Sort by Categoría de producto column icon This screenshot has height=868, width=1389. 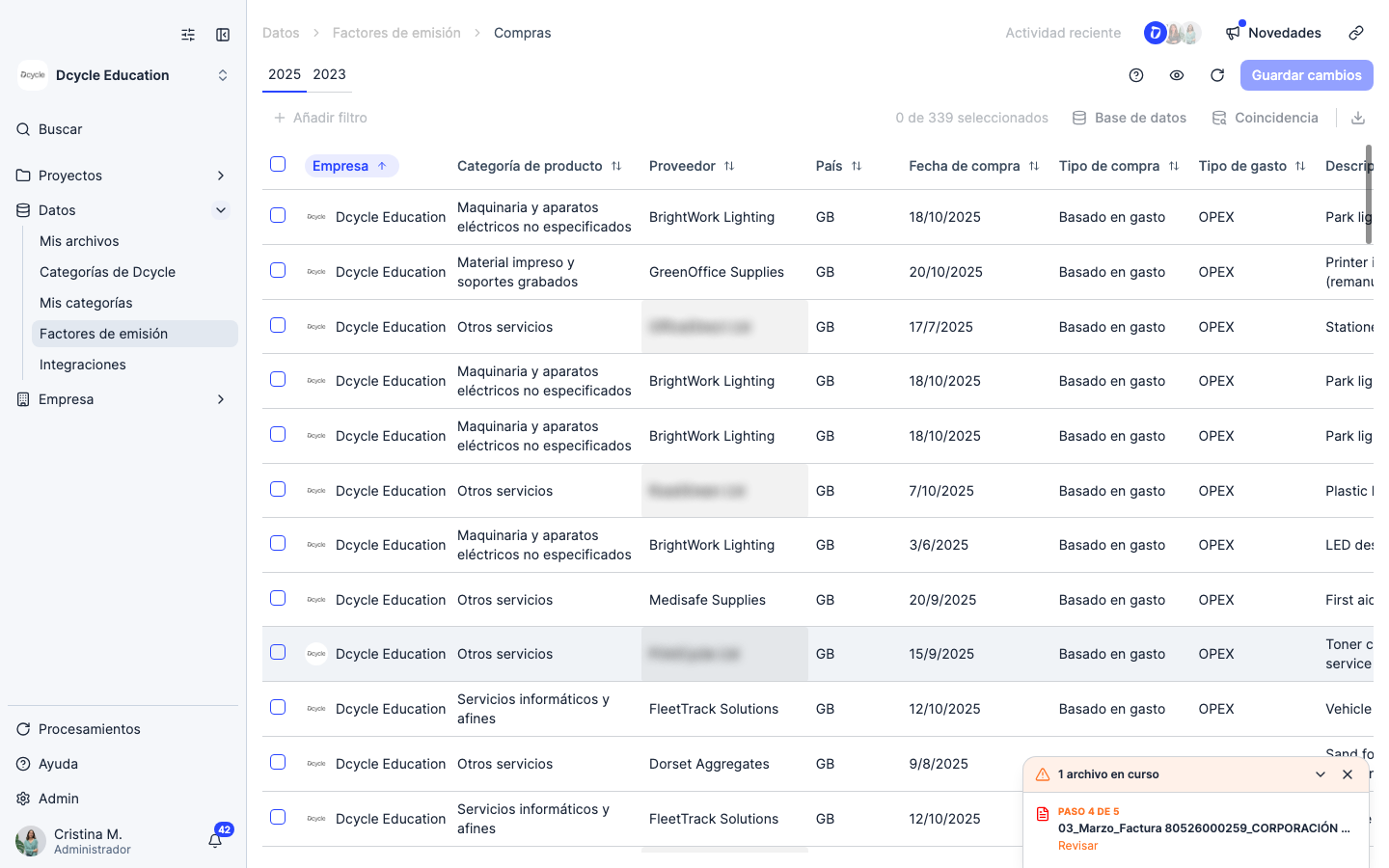click(616, 166)
